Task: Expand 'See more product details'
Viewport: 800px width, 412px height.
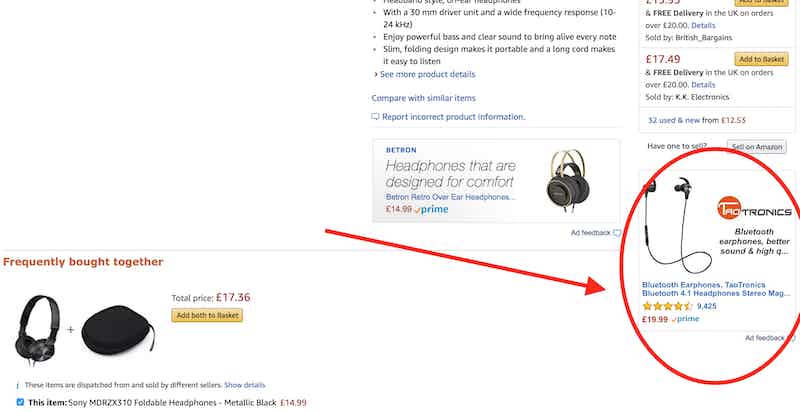Action: 425,74
